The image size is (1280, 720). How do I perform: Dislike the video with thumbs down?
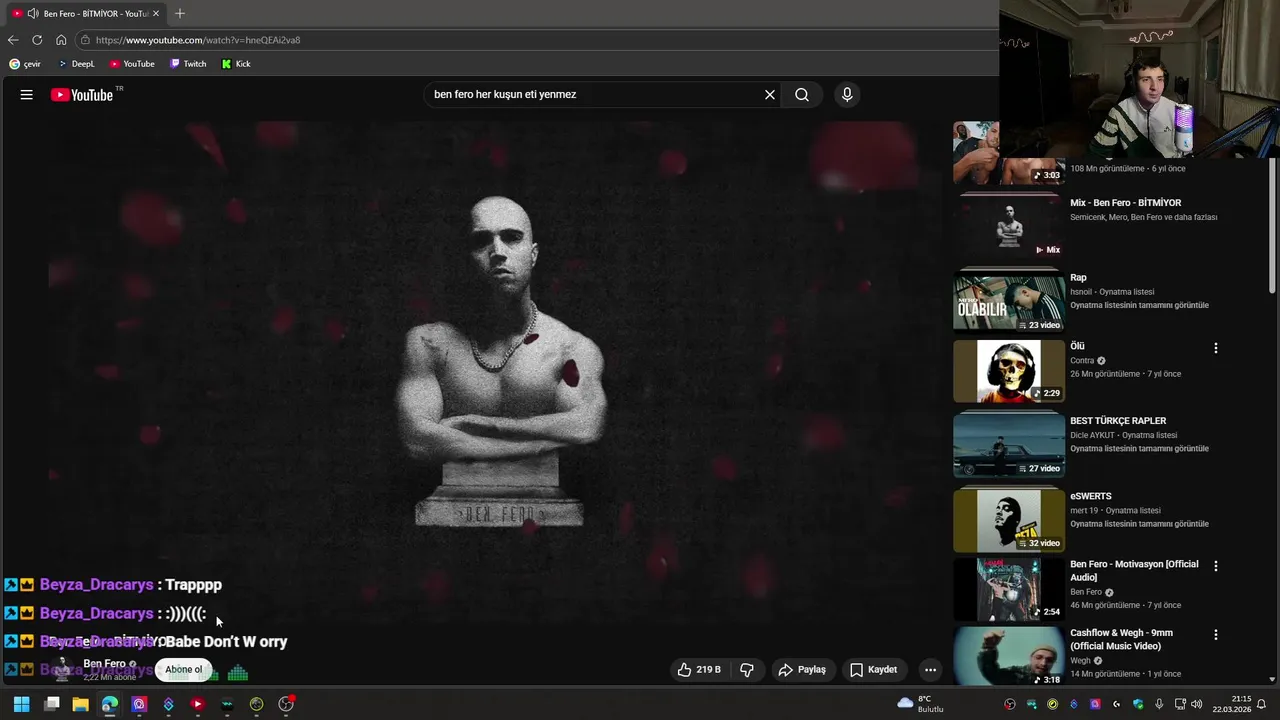point(746,670)
